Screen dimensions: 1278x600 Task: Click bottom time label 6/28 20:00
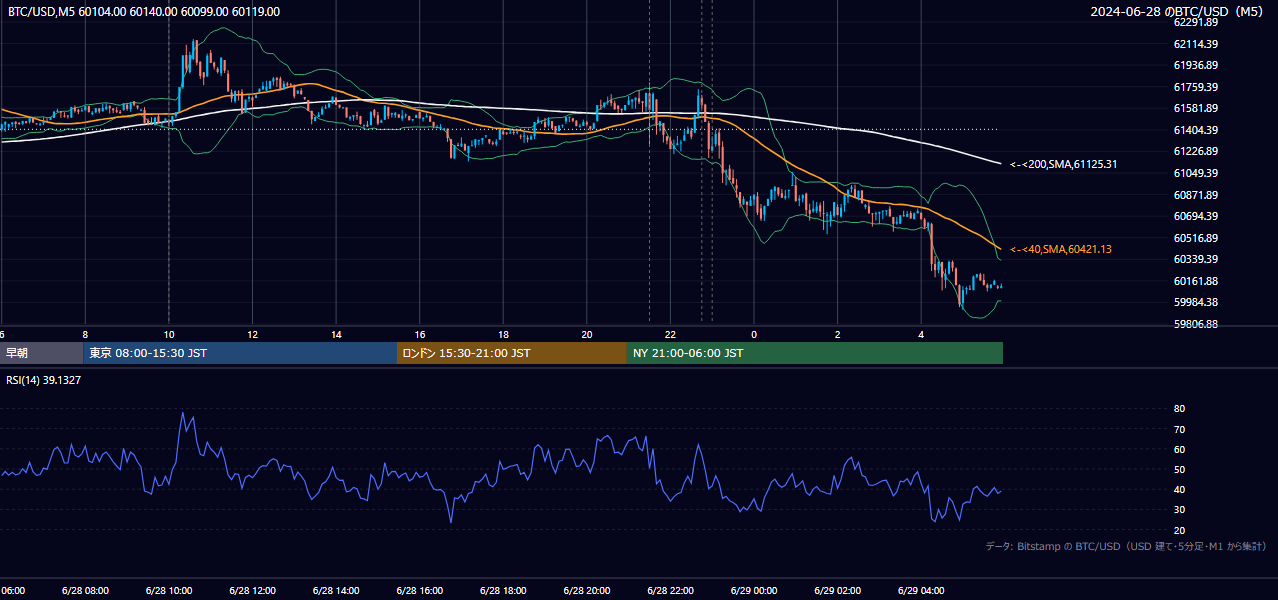(586, 590)
